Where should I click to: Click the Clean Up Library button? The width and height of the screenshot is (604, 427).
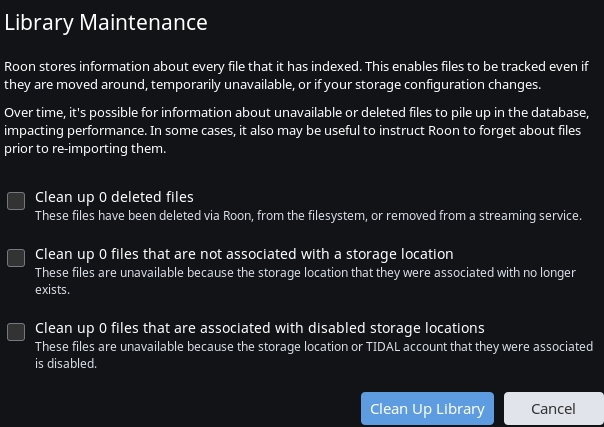pos(427,409)
